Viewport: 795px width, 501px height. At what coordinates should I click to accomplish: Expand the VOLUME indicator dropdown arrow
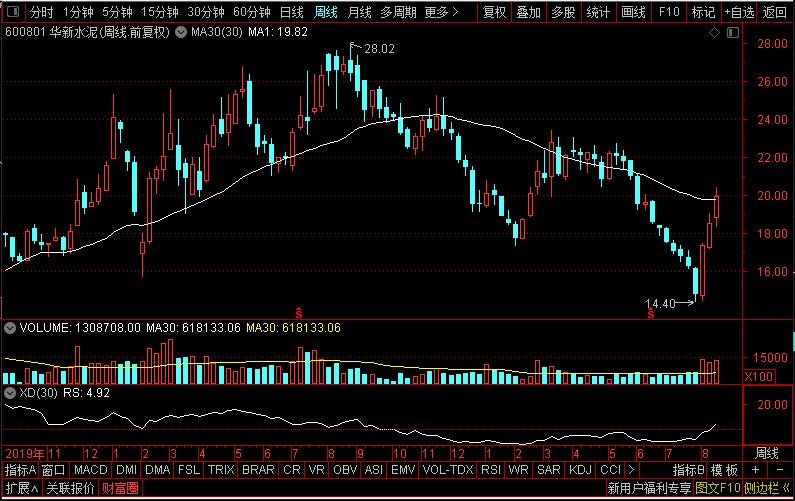tap(10, 328)
